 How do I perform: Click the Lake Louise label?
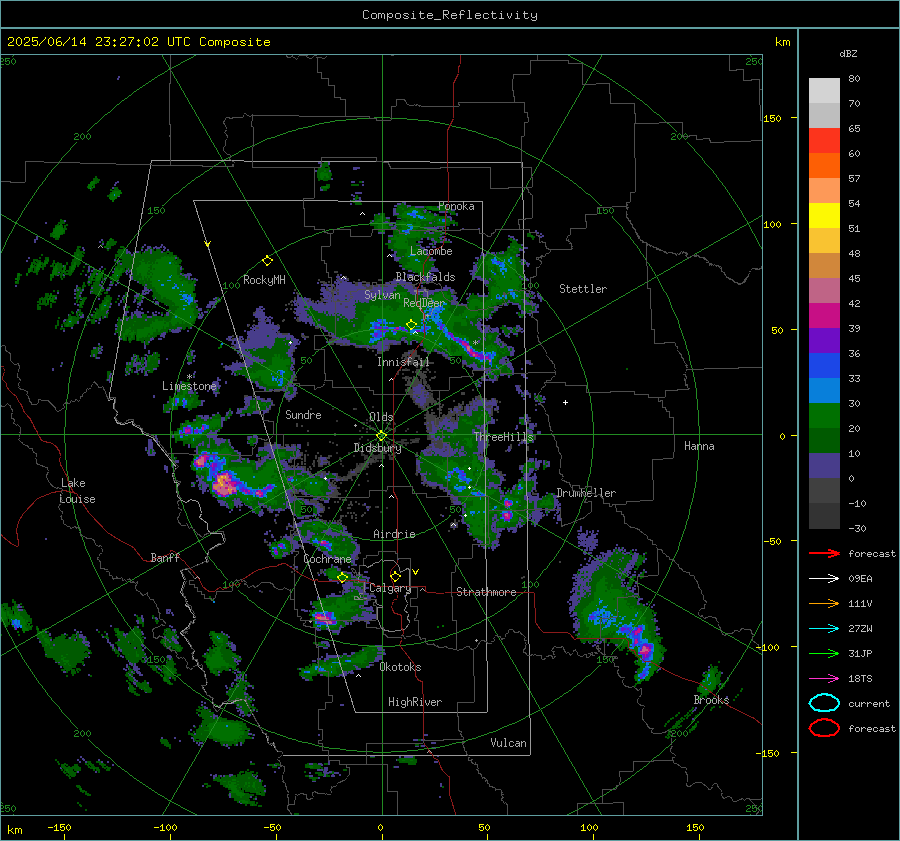(77, 491)
